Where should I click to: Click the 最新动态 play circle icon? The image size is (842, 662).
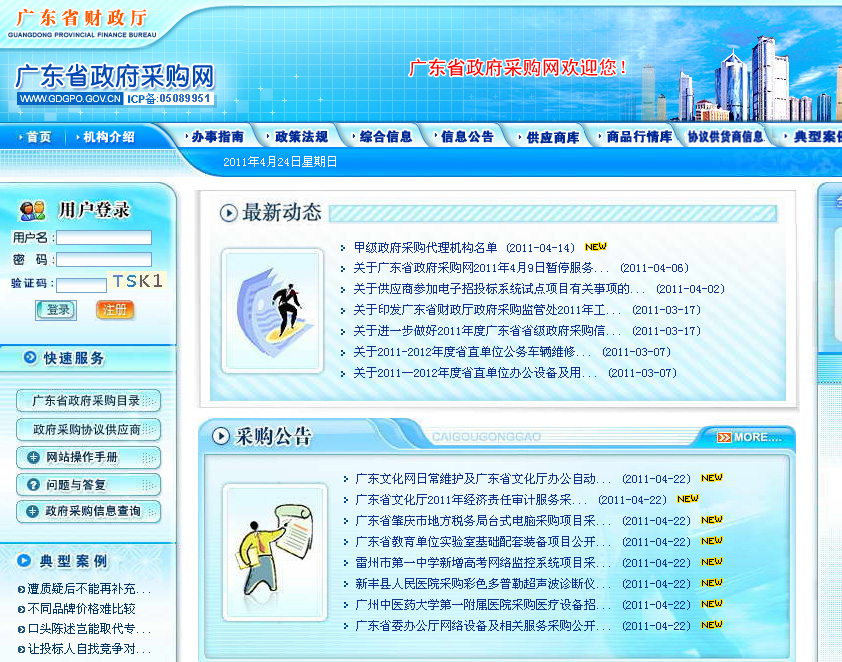[228, 213]
